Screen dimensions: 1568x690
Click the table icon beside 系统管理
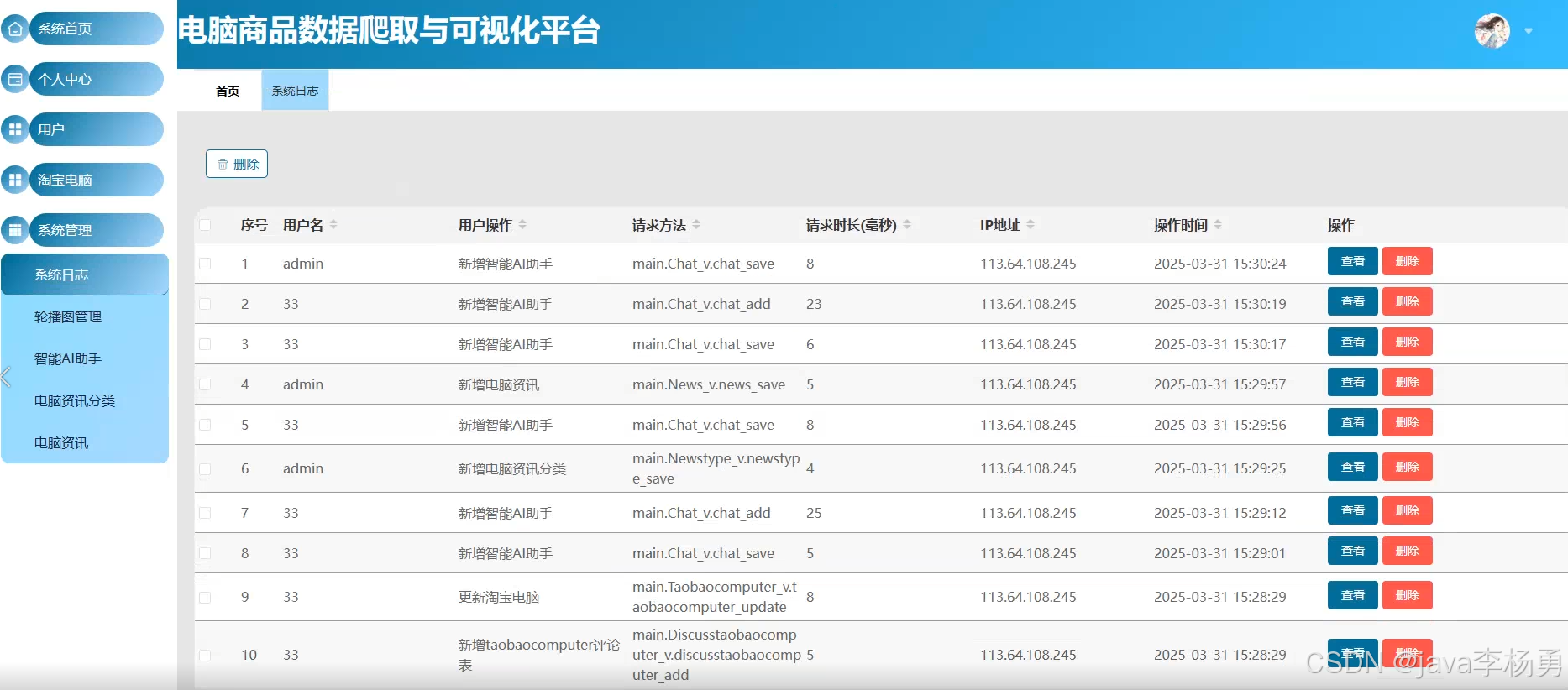coord(15,230)
